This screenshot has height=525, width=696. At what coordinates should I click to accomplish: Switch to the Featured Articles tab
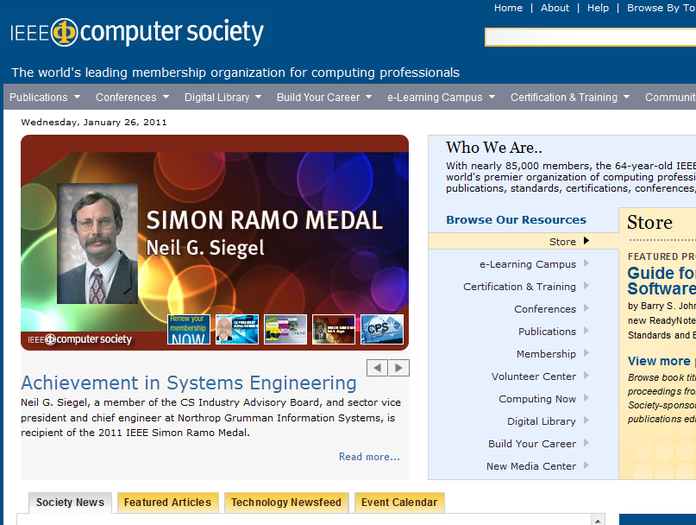pos(168,502)
